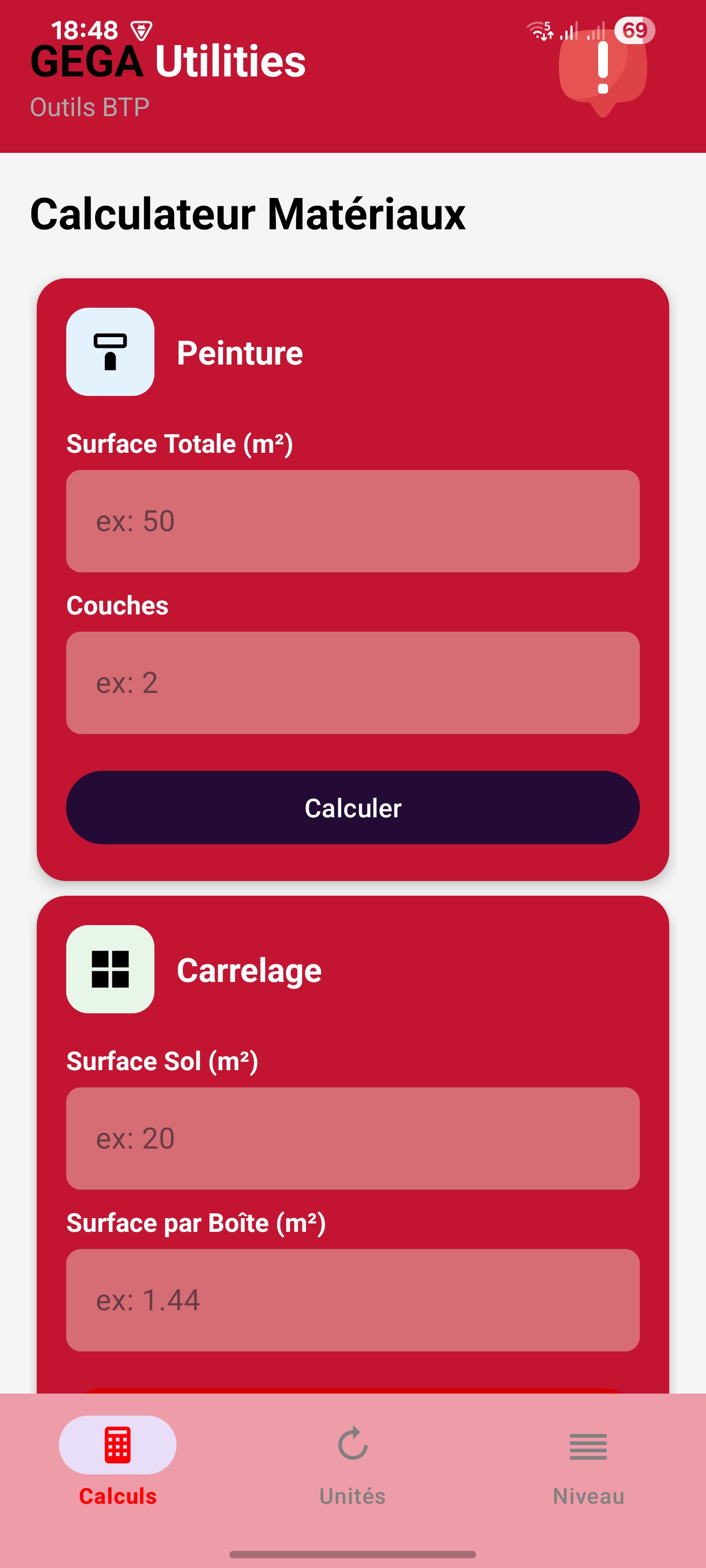Tap the Peinture card header
This screenshot has height=1568, width=706.
point(240,352)
